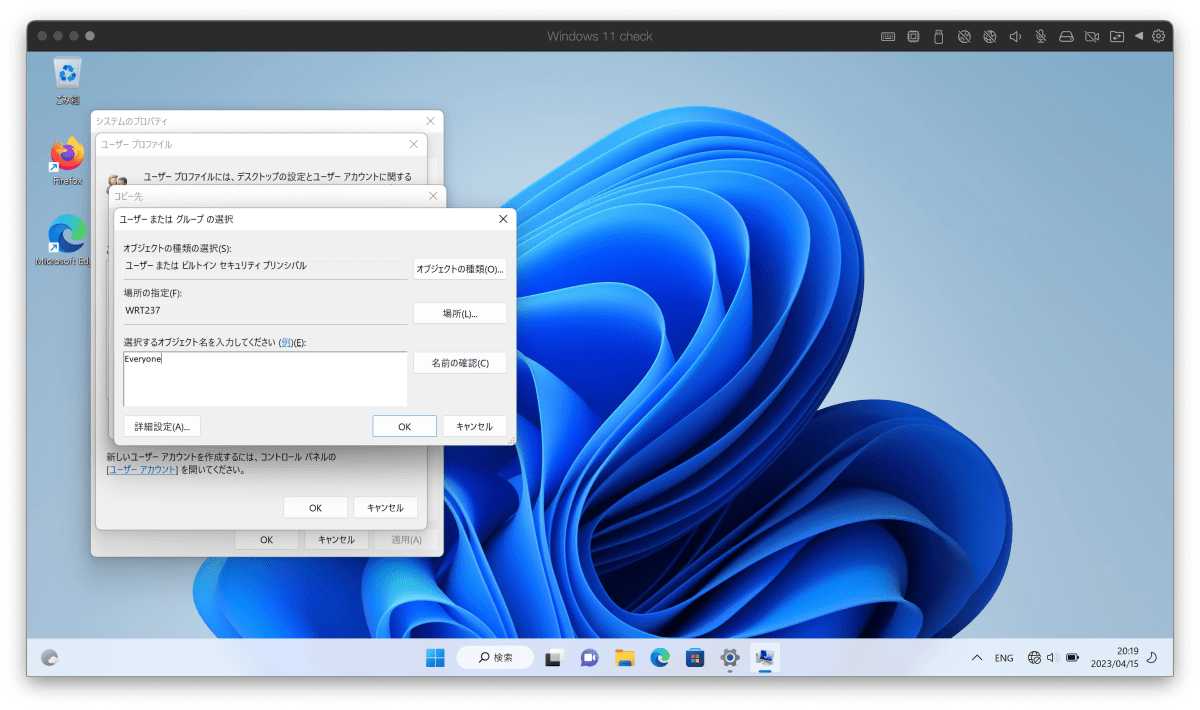
Task: Click キャンセル in the システムのプロパティ window
Action: click(x=336, y=540)
